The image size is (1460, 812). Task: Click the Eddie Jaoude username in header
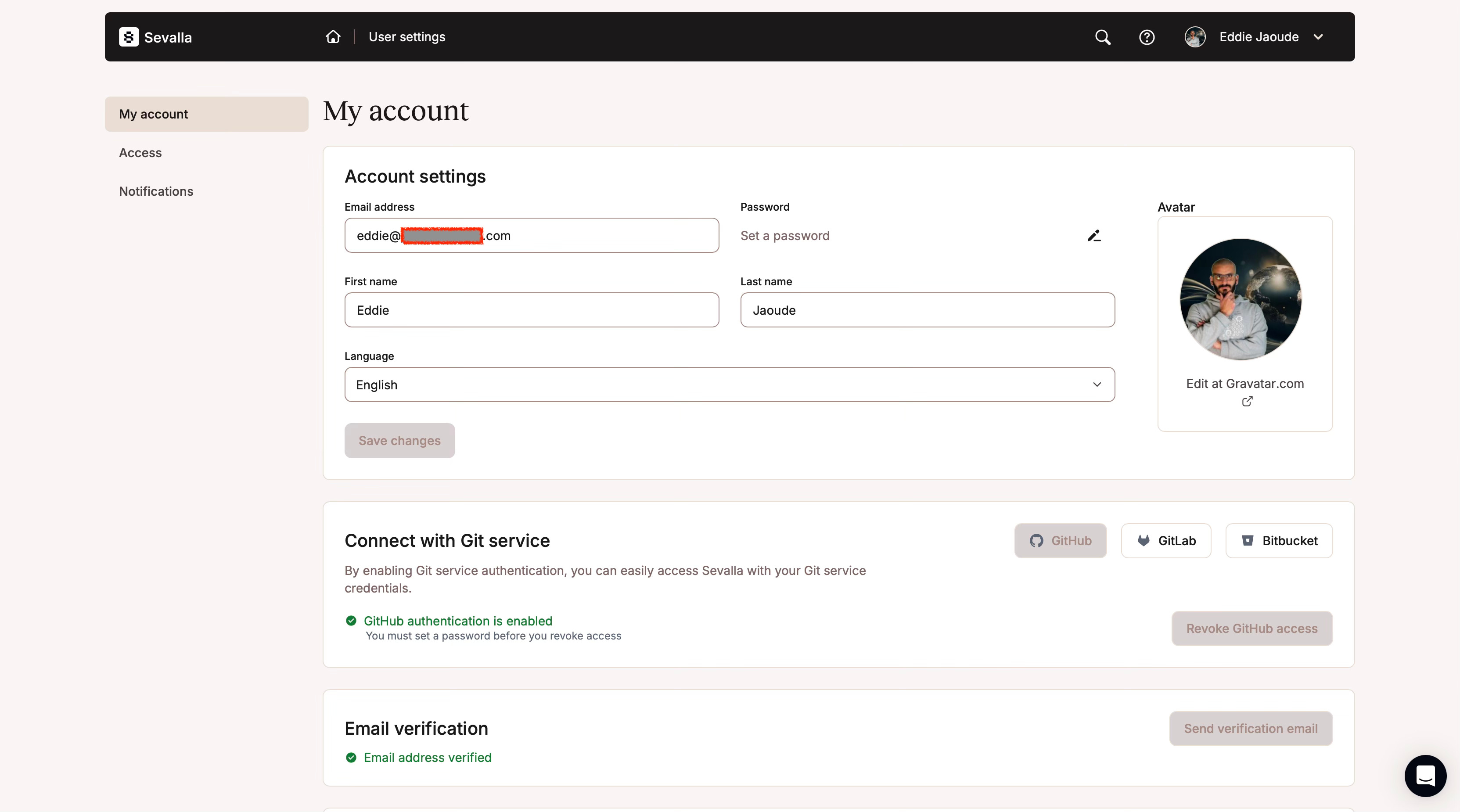(1259, 37)
